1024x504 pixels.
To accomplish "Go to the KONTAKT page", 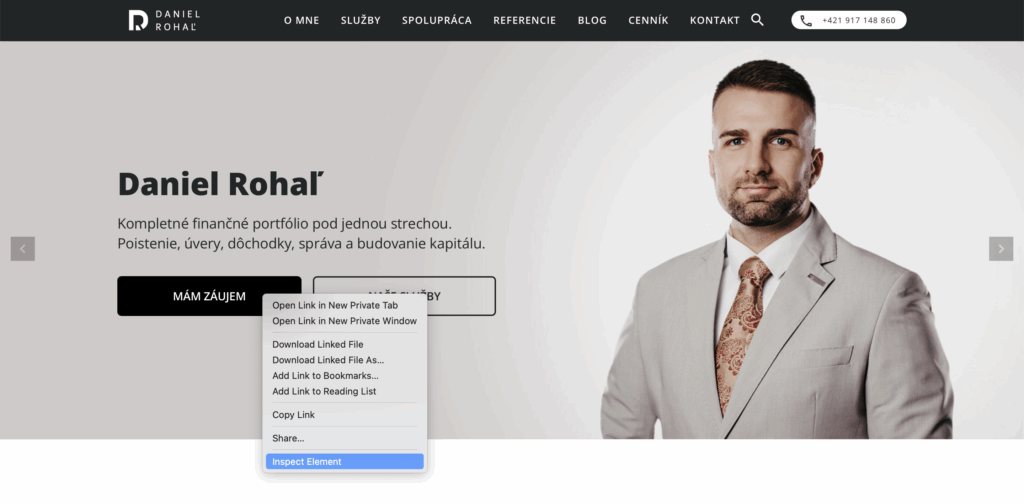I will (x=714, y=20).
